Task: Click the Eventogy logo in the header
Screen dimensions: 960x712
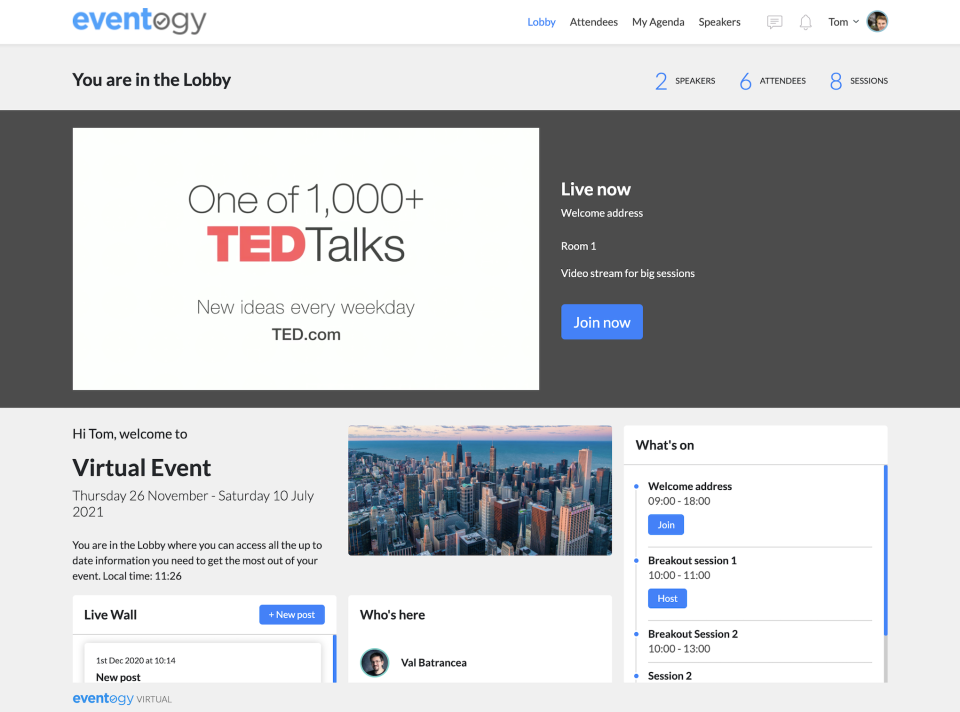Action: coord(139,20)
